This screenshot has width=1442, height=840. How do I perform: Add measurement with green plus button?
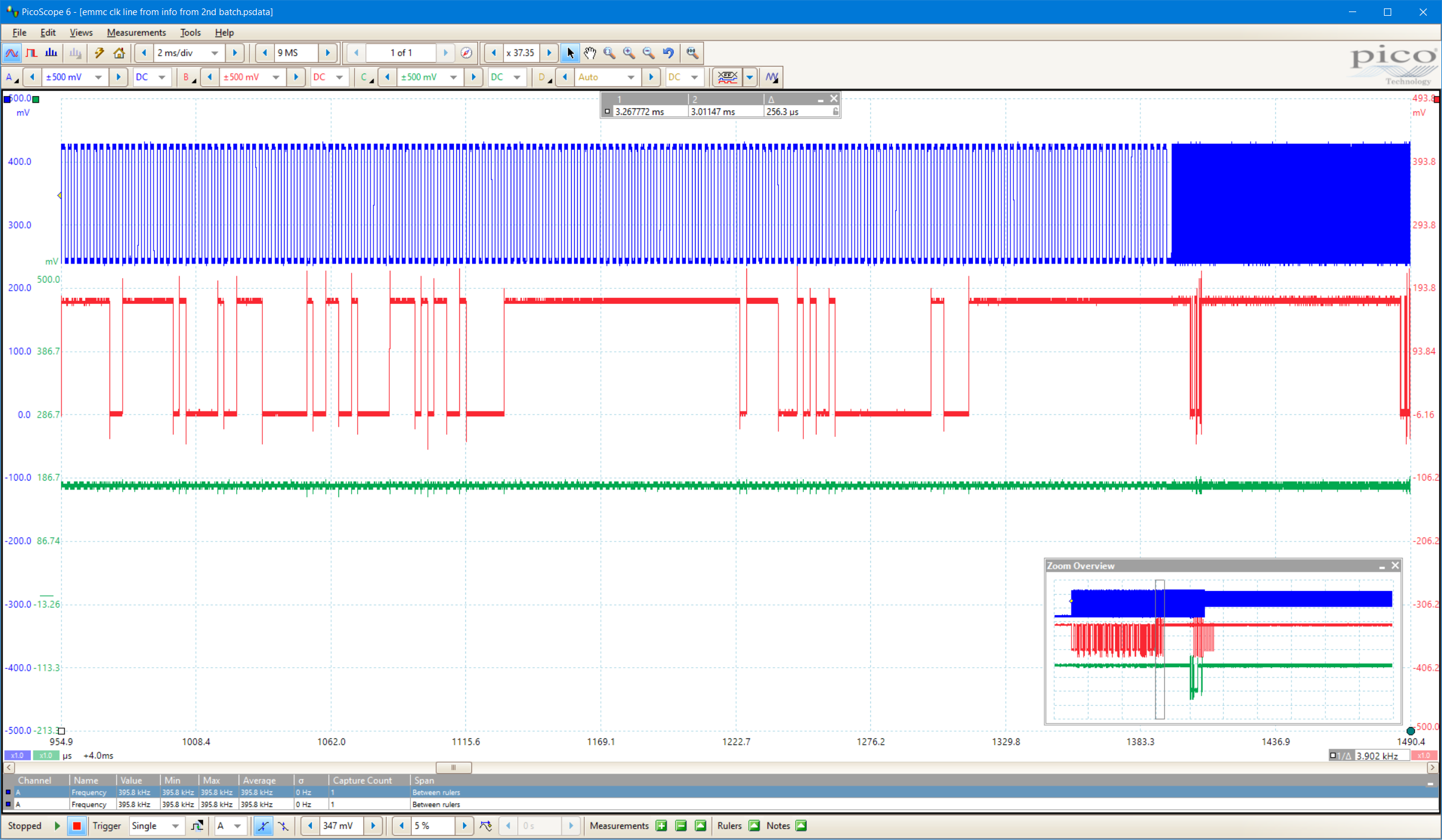coord(661,825)
